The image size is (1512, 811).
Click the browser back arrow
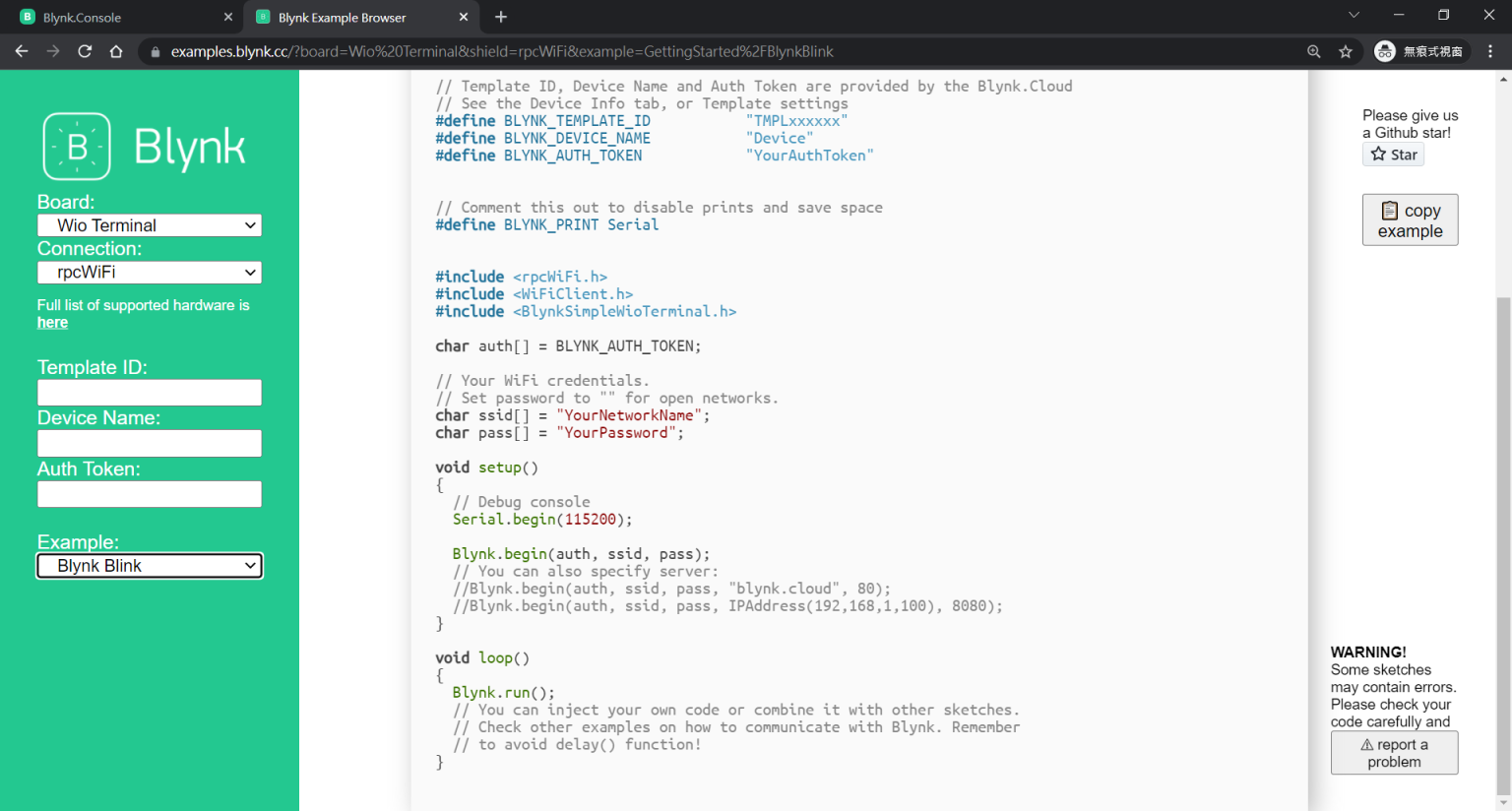pyautogui.click(x=22, y=51)
